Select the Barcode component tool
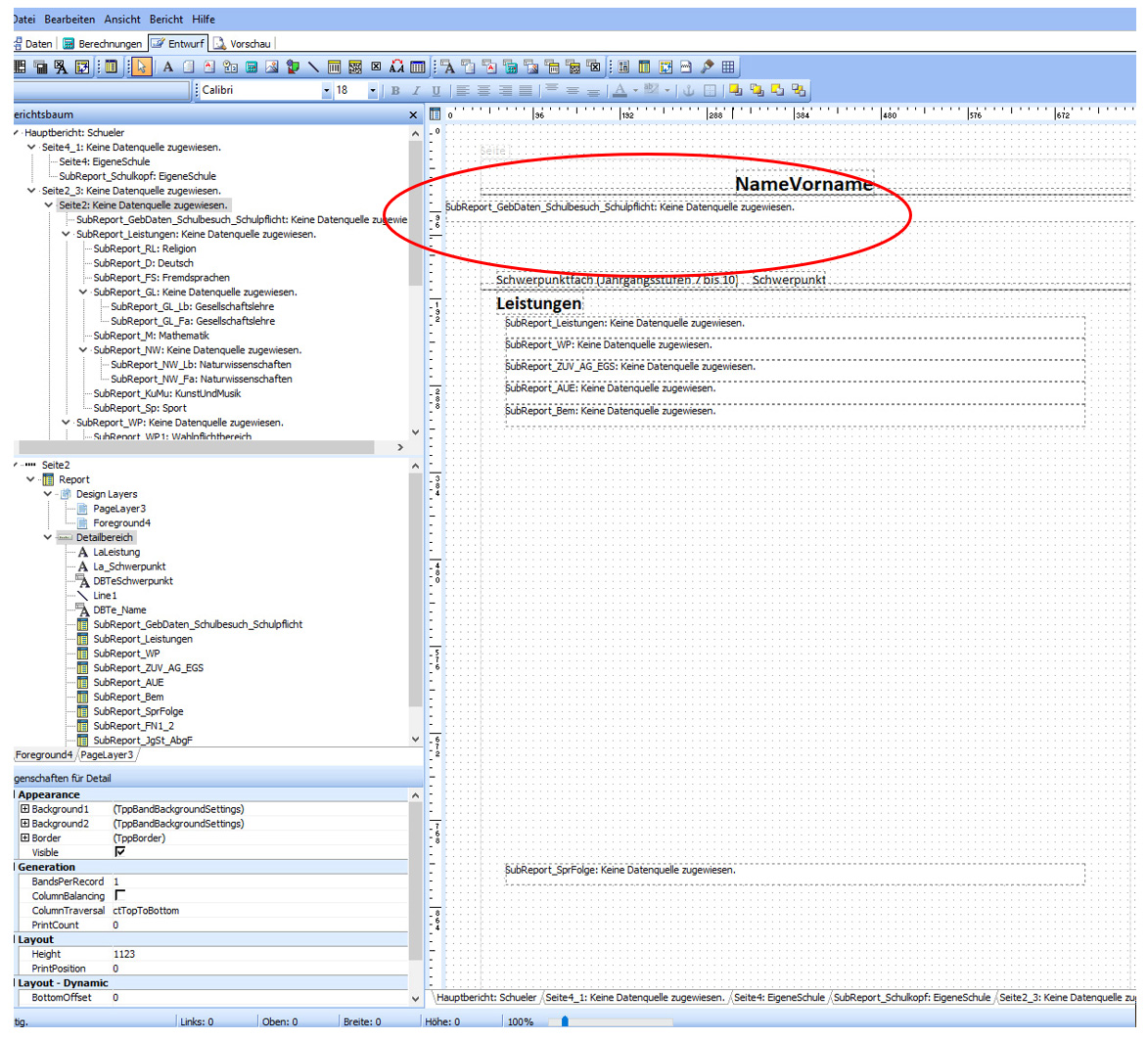The width and height of the screenshot is (1148, 1039). pyautogui.click(x=334, y=68)
